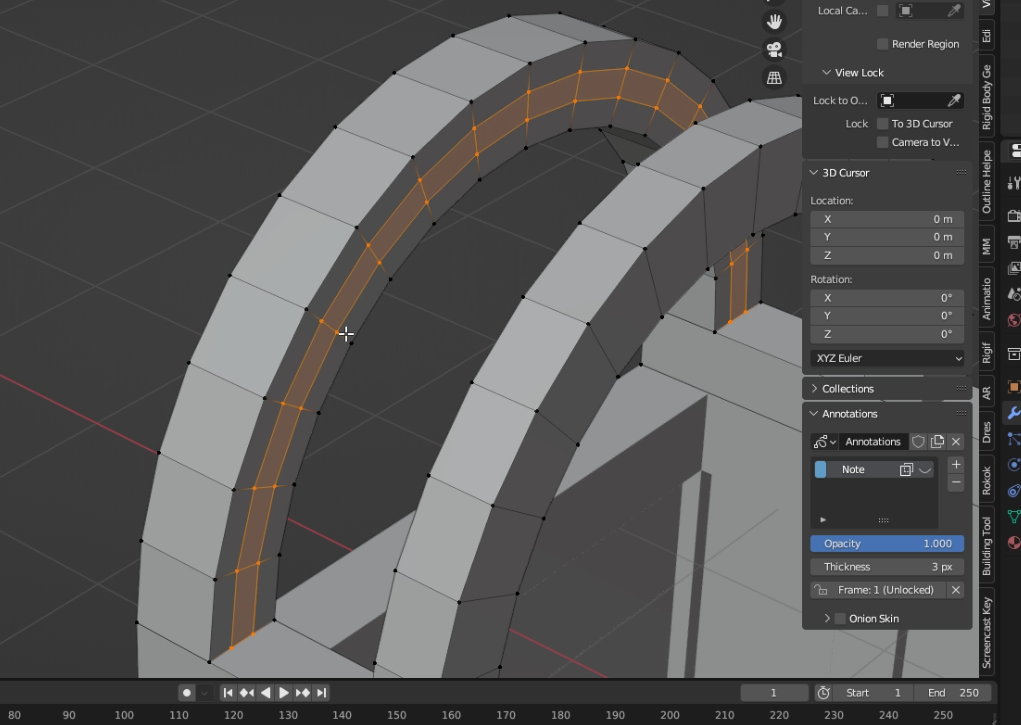Unlink the Annotations data-block with X
The width and height of the screenshot is (1021, 725).
tap(956, 442)
